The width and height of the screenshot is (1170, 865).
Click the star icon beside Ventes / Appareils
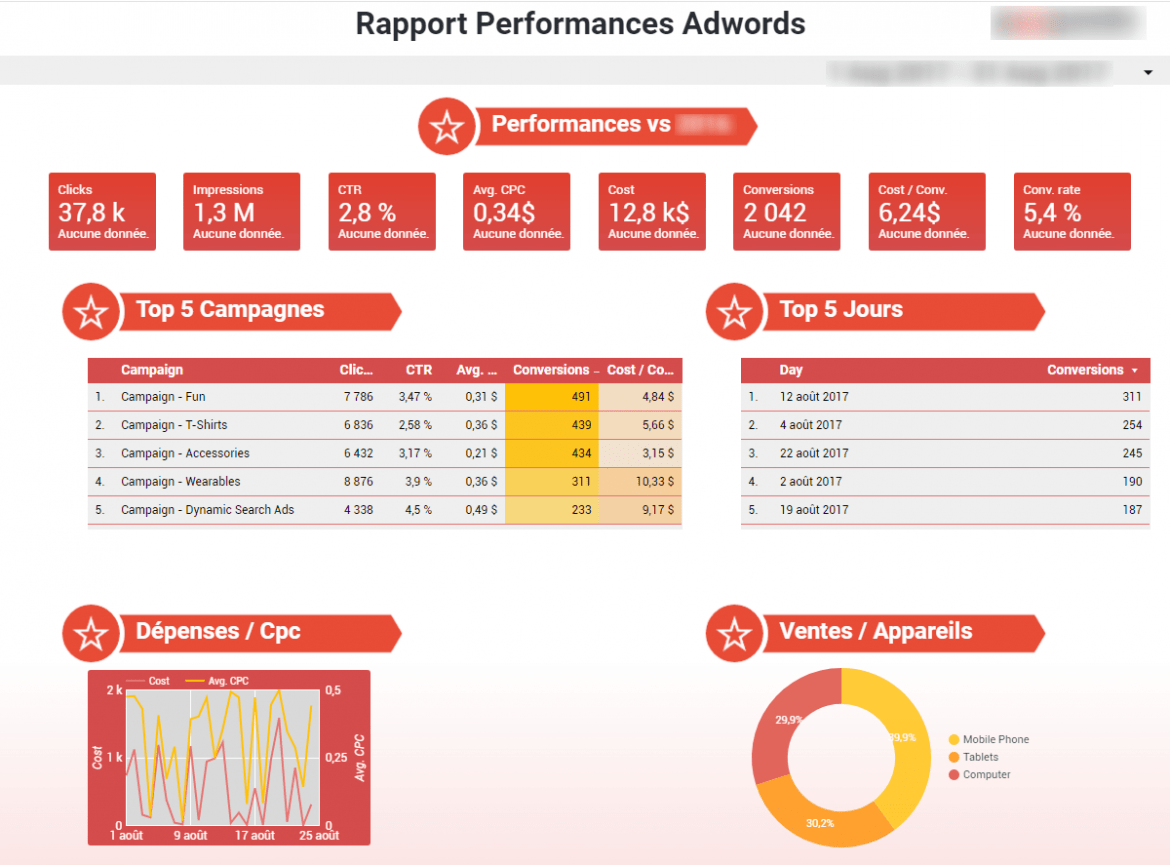(734, 634)
